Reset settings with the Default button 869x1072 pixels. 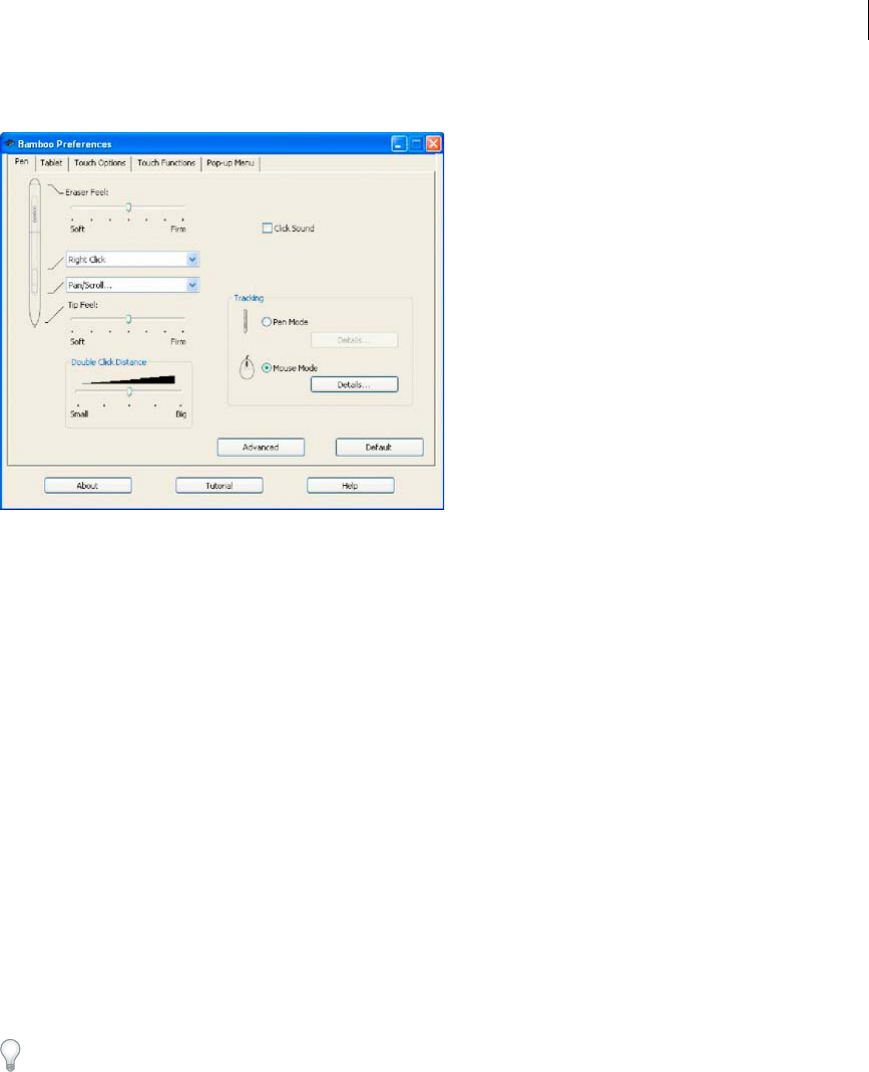coord(379,447)
